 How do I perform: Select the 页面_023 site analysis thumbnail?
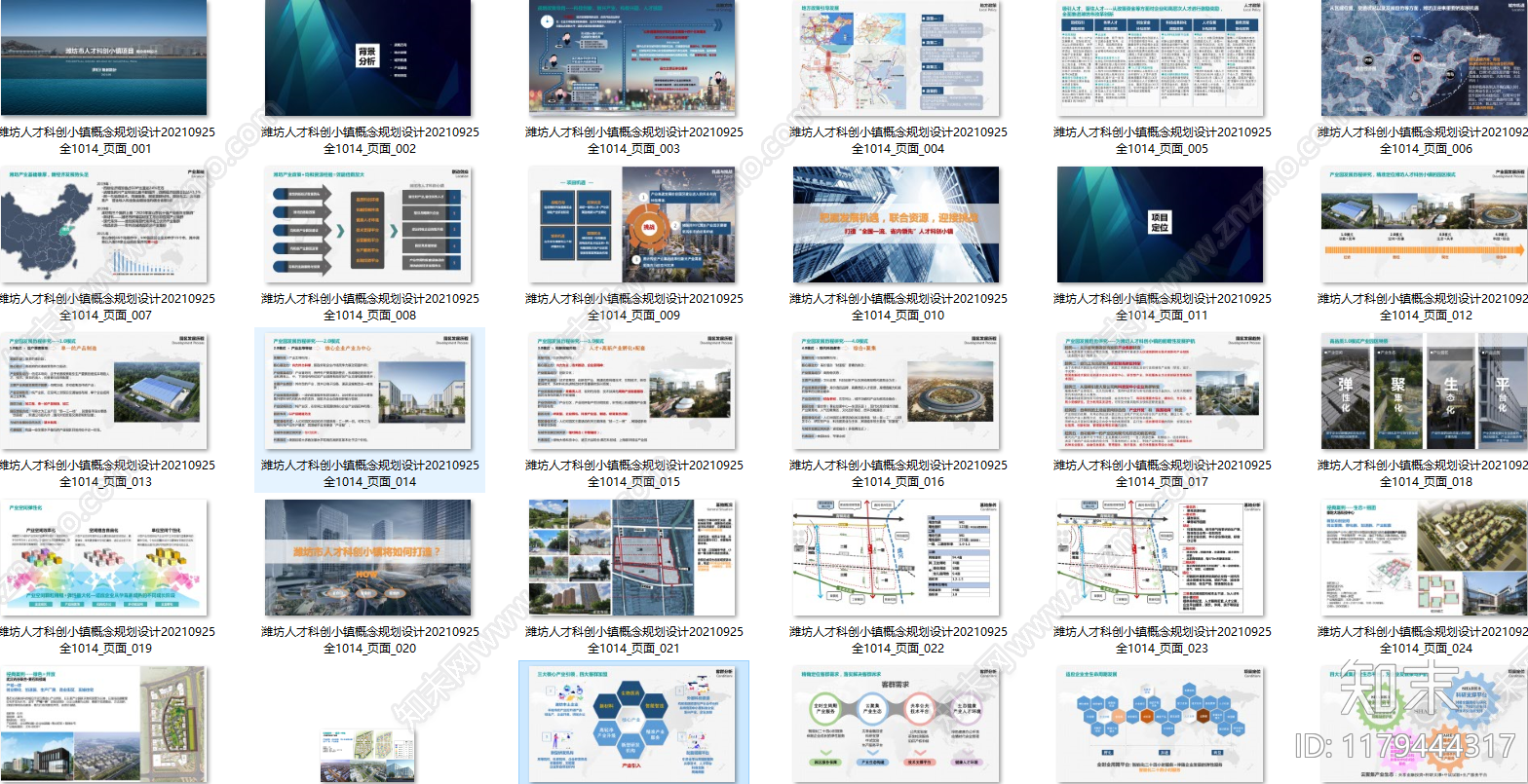pyautogui.click(x=1160, y=558)
